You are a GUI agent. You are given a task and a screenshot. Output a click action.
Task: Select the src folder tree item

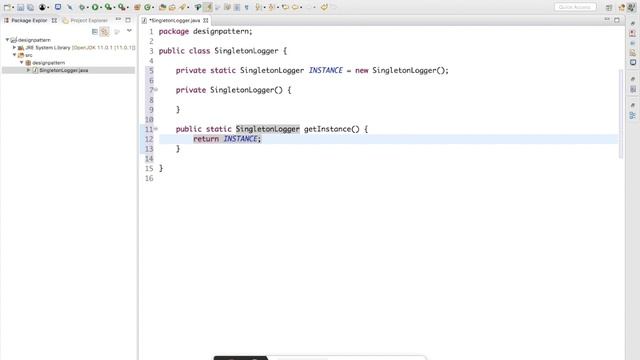(25, 55)
